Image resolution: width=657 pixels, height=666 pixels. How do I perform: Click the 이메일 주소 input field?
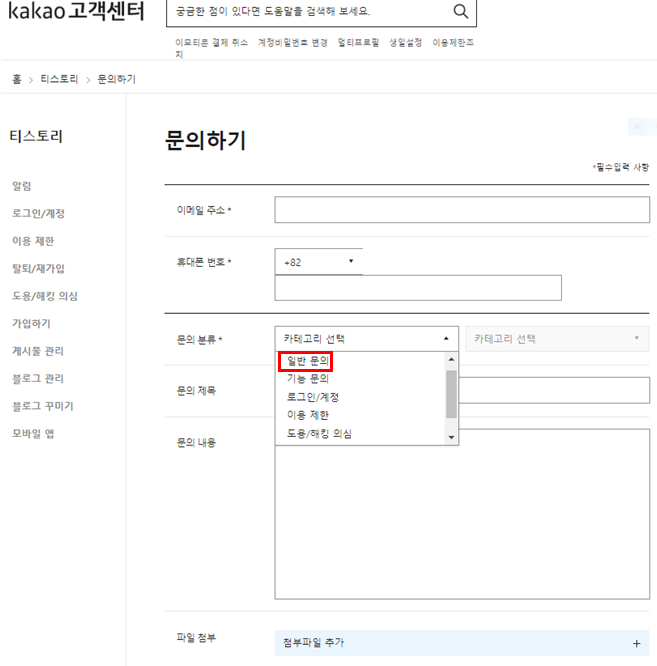(462, 209)
